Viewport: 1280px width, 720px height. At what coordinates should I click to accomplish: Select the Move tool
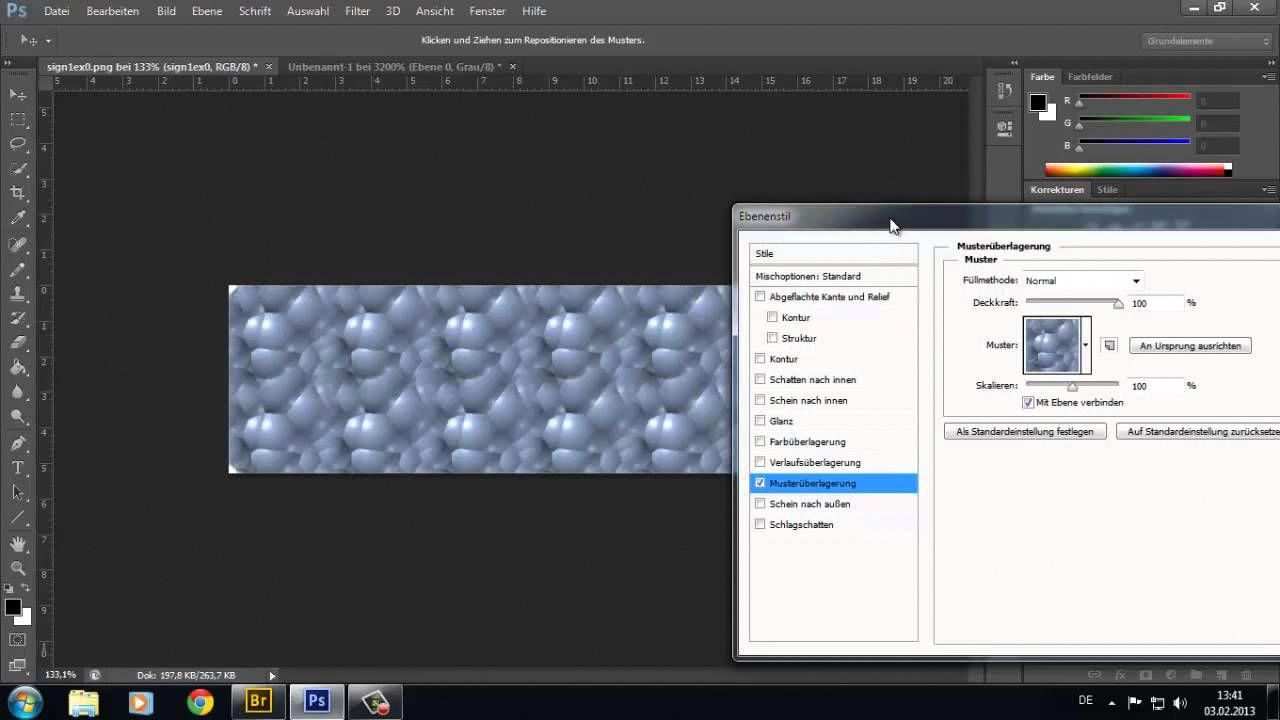[18, 94]
